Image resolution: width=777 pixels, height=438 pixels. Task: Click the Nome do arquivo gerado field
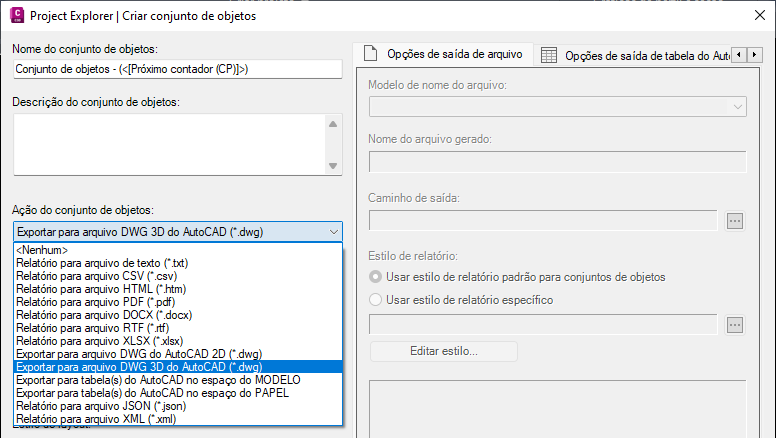(557, 162)
